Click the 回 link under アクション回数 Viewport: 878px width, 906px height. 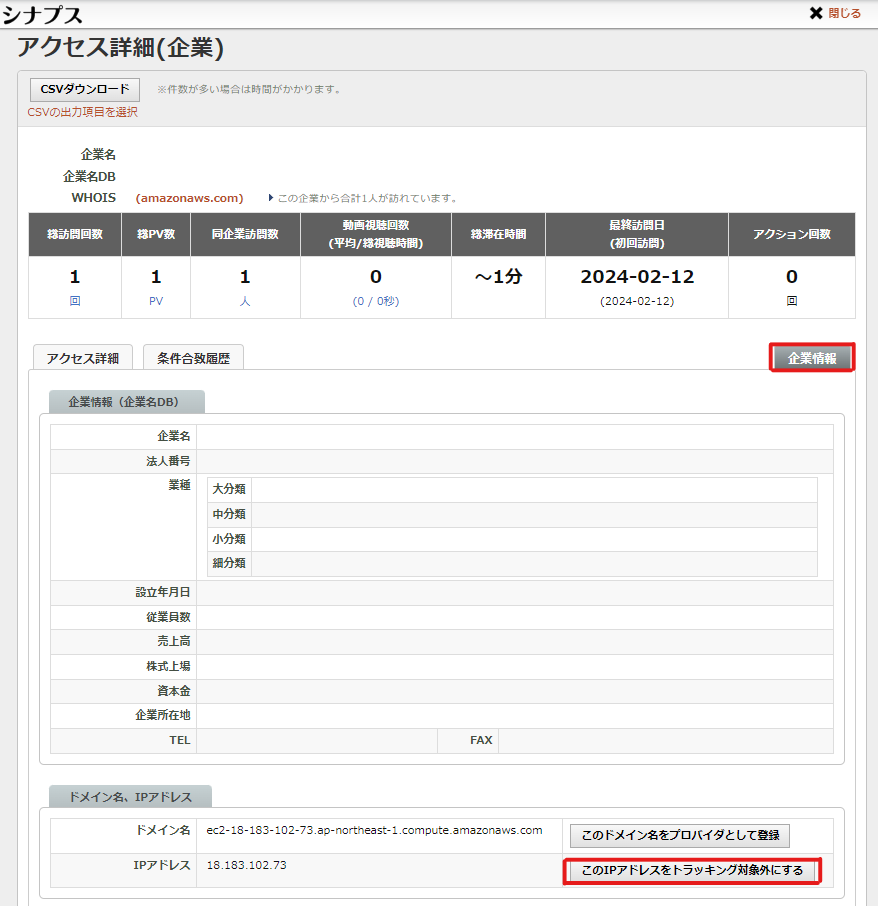(791, 301)
